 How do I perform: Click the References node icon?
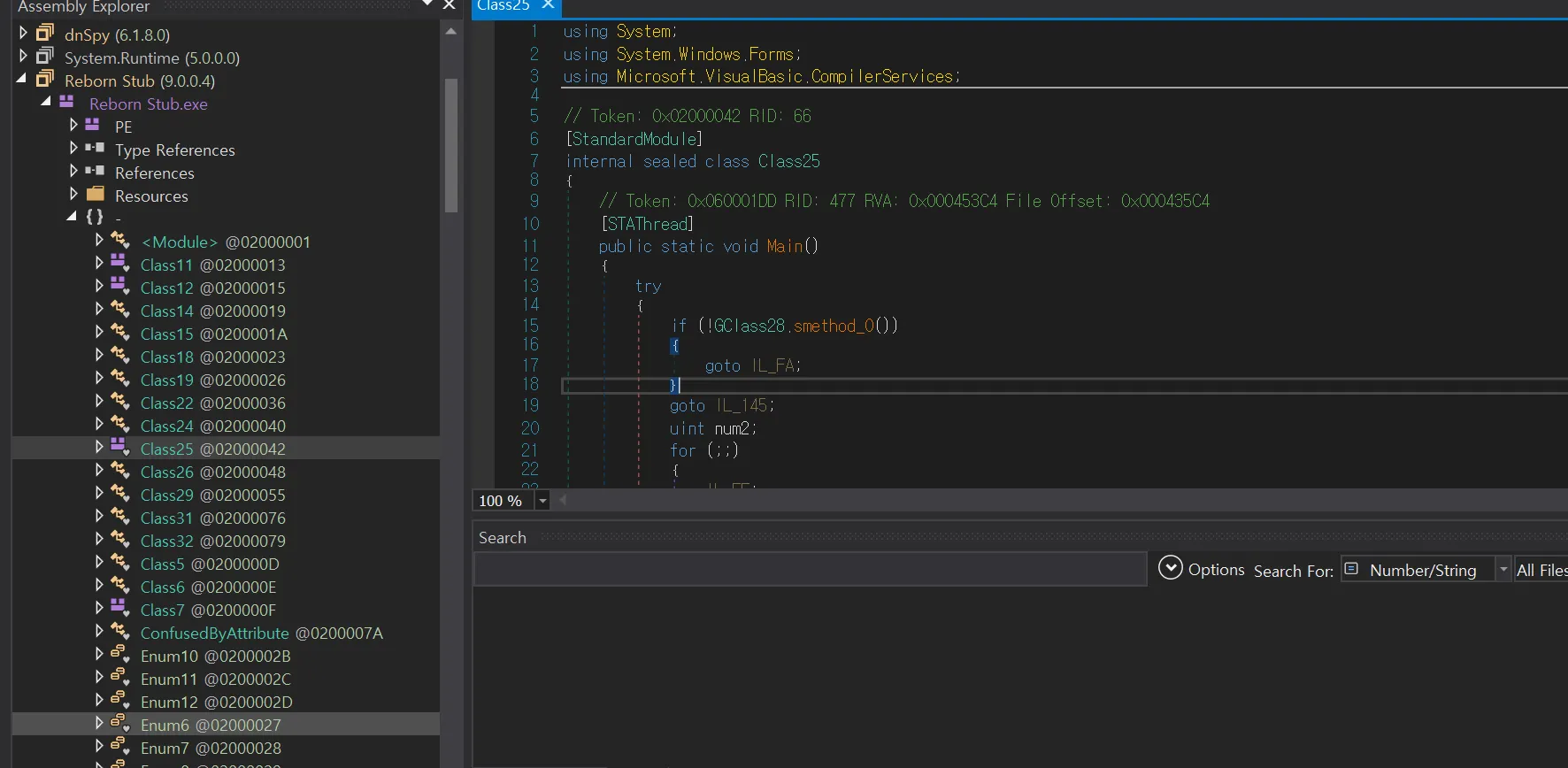96,172
